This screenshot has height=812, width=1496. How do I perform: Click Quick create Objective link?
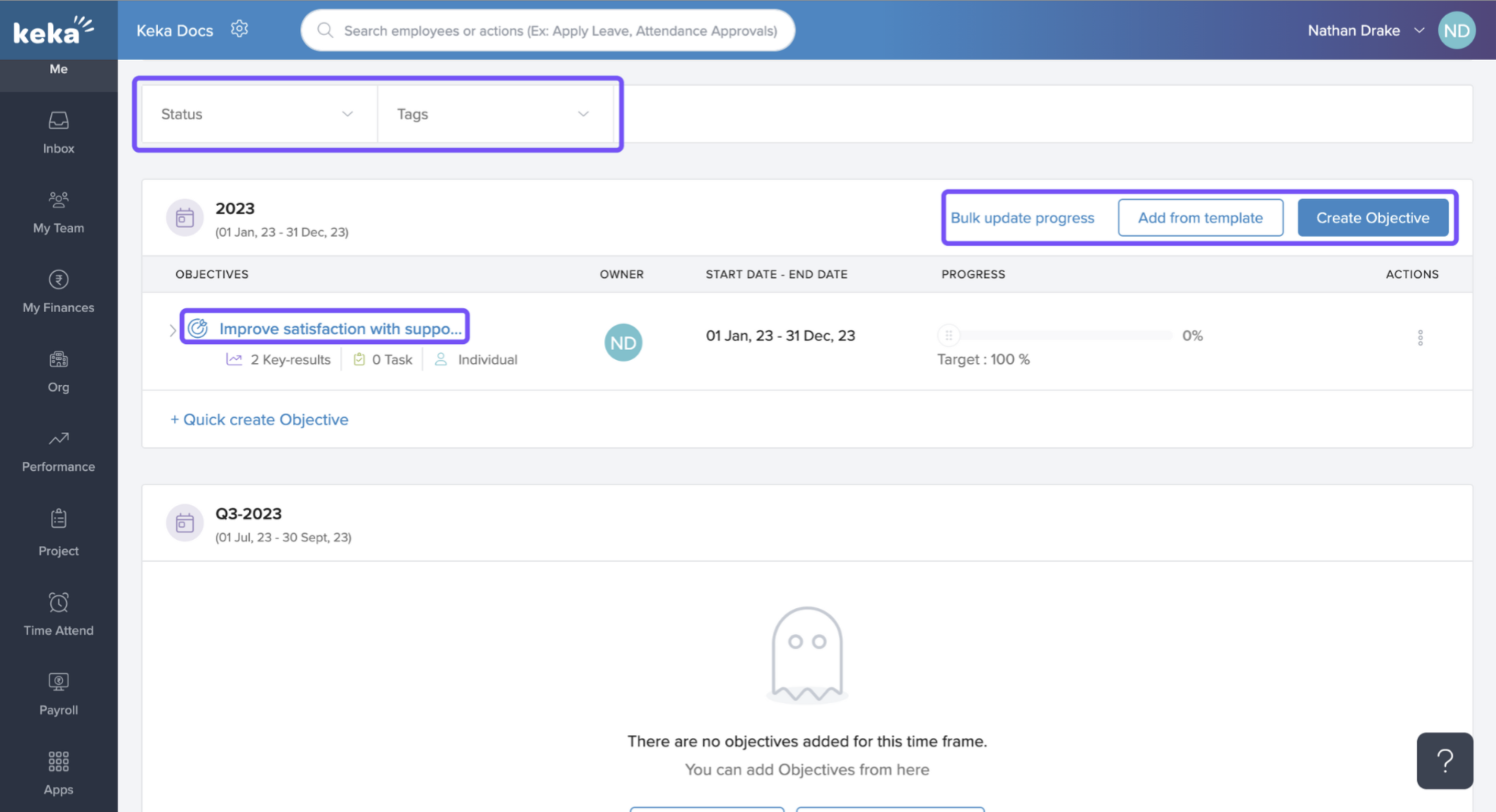[259, 419]
